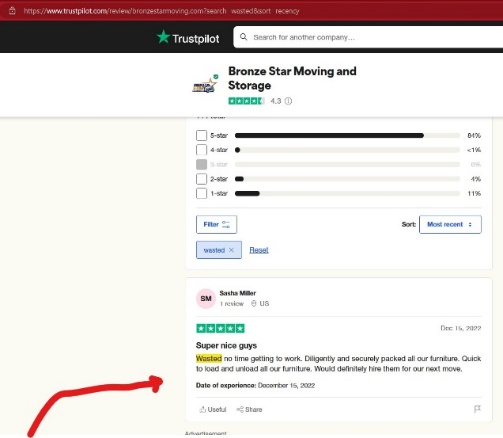This screenshot has width=503, height=438.
Task: Mark review as Useful thumbs-up
Action: [213, 409]
